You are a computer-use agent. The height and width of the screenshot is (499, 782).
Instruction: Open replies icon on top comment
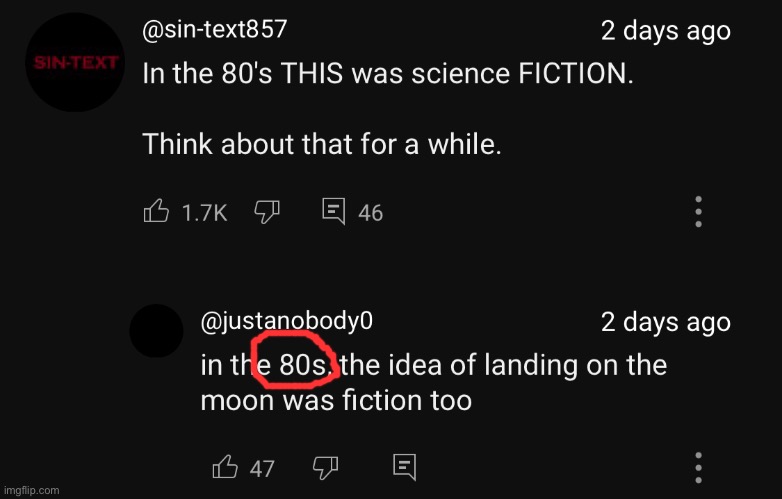click(334, 211)
